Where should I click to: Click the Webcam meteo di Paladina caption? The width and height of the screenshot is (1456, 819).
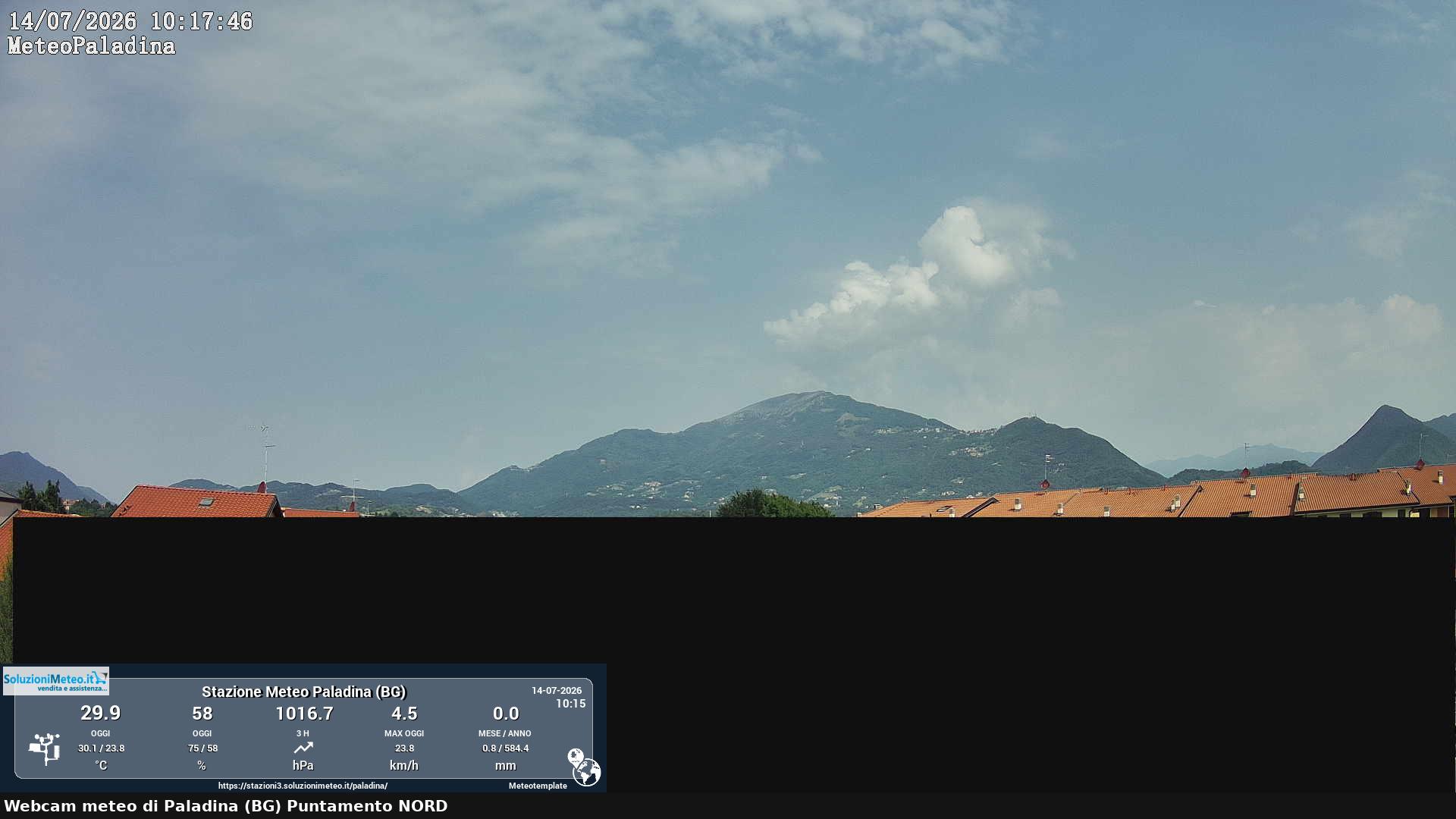(x=226, y=806)
